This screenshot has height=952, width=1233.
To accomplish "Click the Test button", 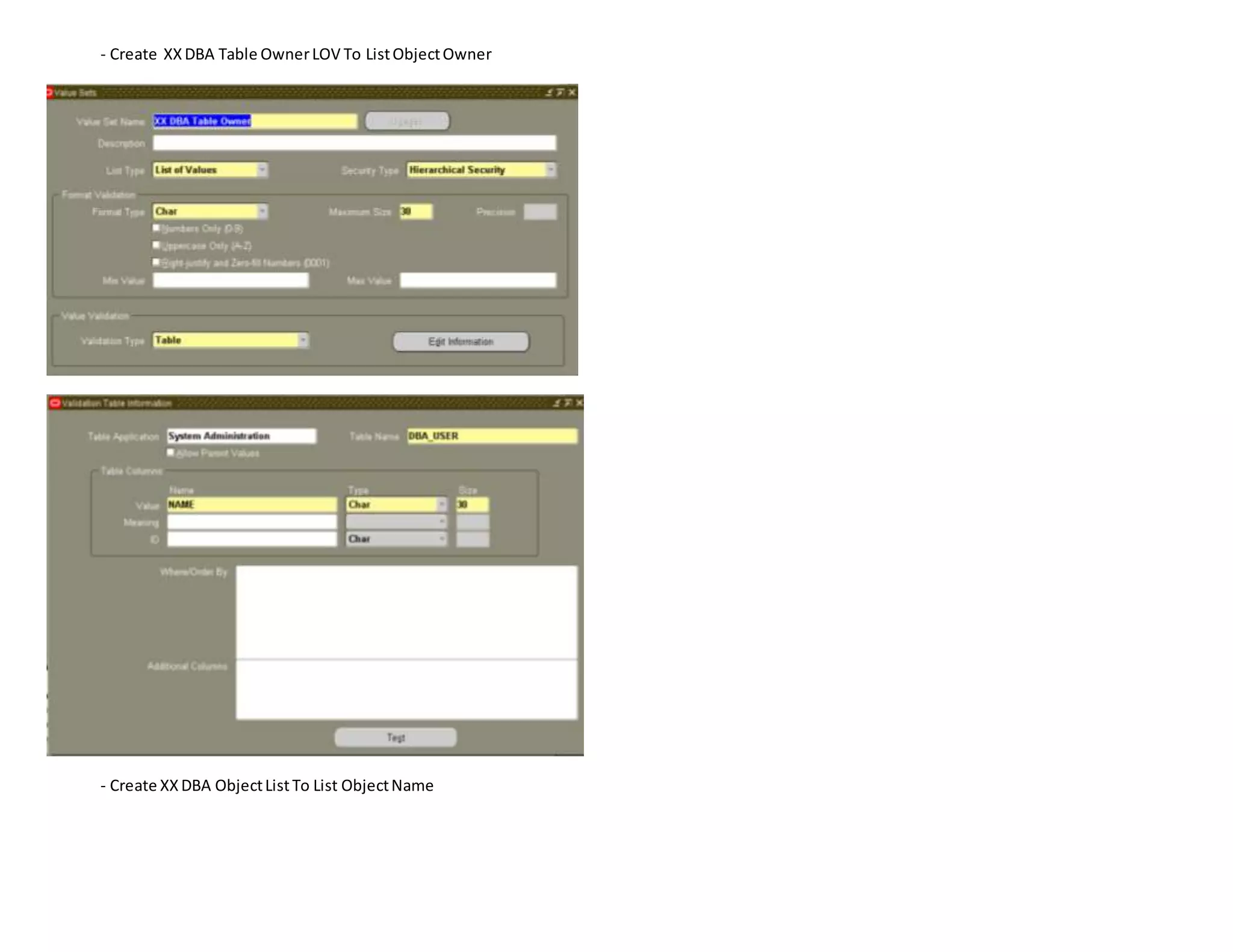I will pos(396,737).
